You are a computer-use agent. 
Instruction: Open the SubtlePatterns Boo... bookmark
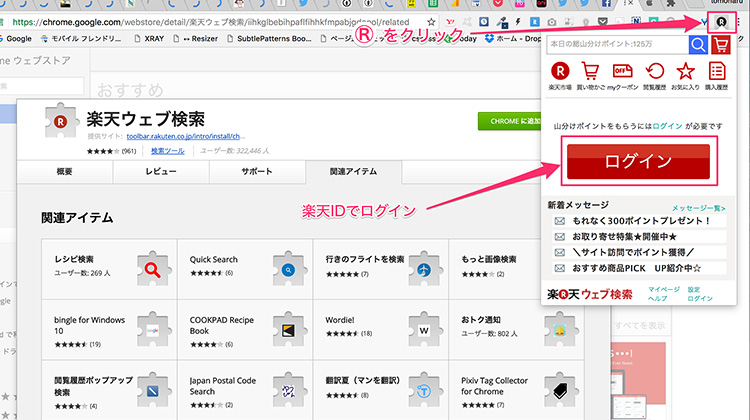pyautogui.click(x=269, y=39)
